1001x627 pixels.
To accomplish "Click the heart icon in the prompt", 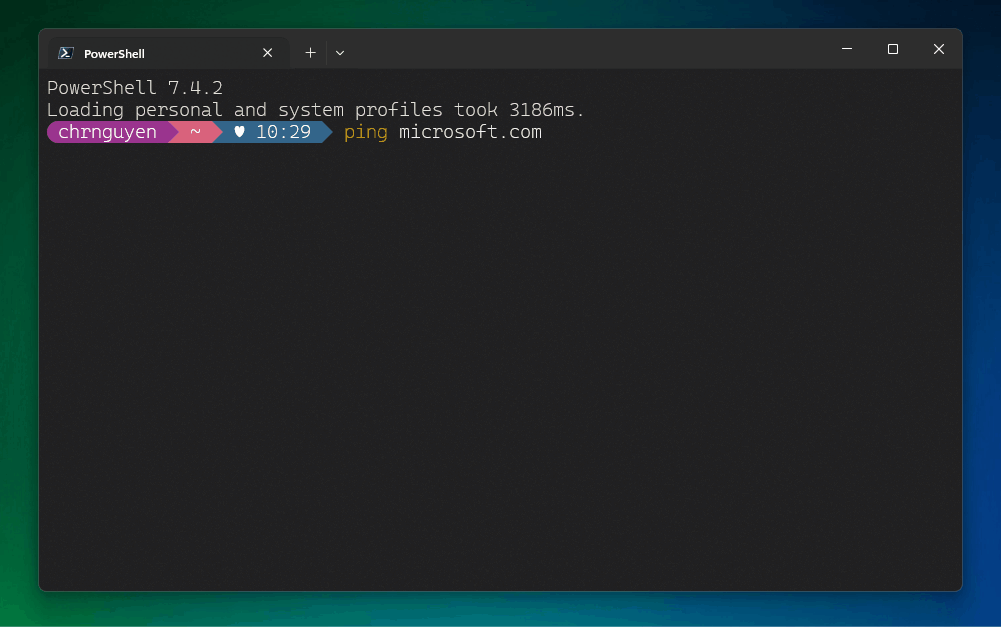I will click(x=239, y=132).
